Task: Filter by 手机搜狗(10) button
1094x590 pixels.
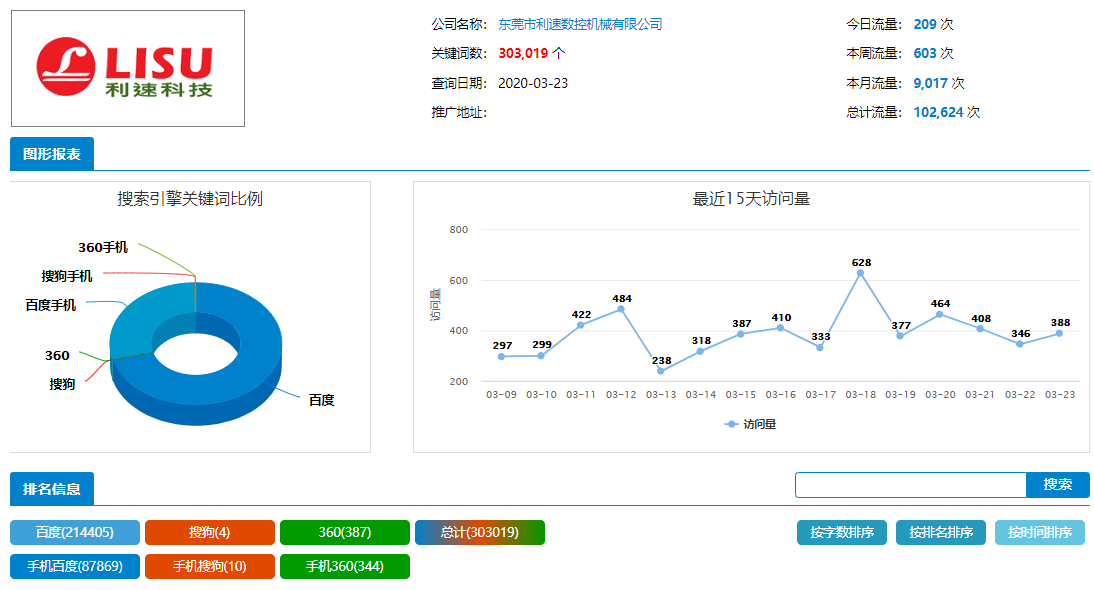Action: pyautogui.click(x=209, y=566)
